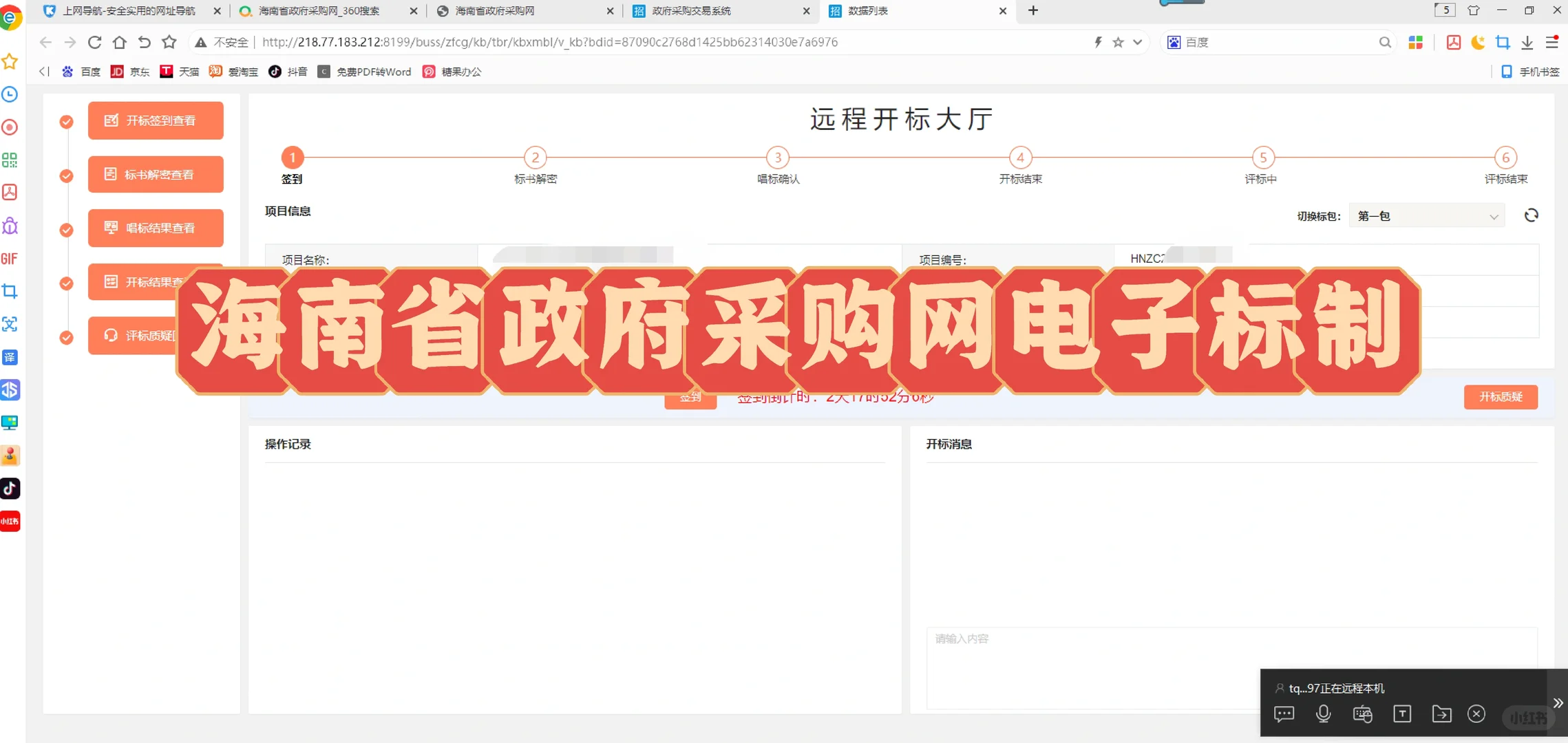Open the PDF tool icon in the browser toolbar
Viewport: 1568px width, 743px height.
point(1452,42)
